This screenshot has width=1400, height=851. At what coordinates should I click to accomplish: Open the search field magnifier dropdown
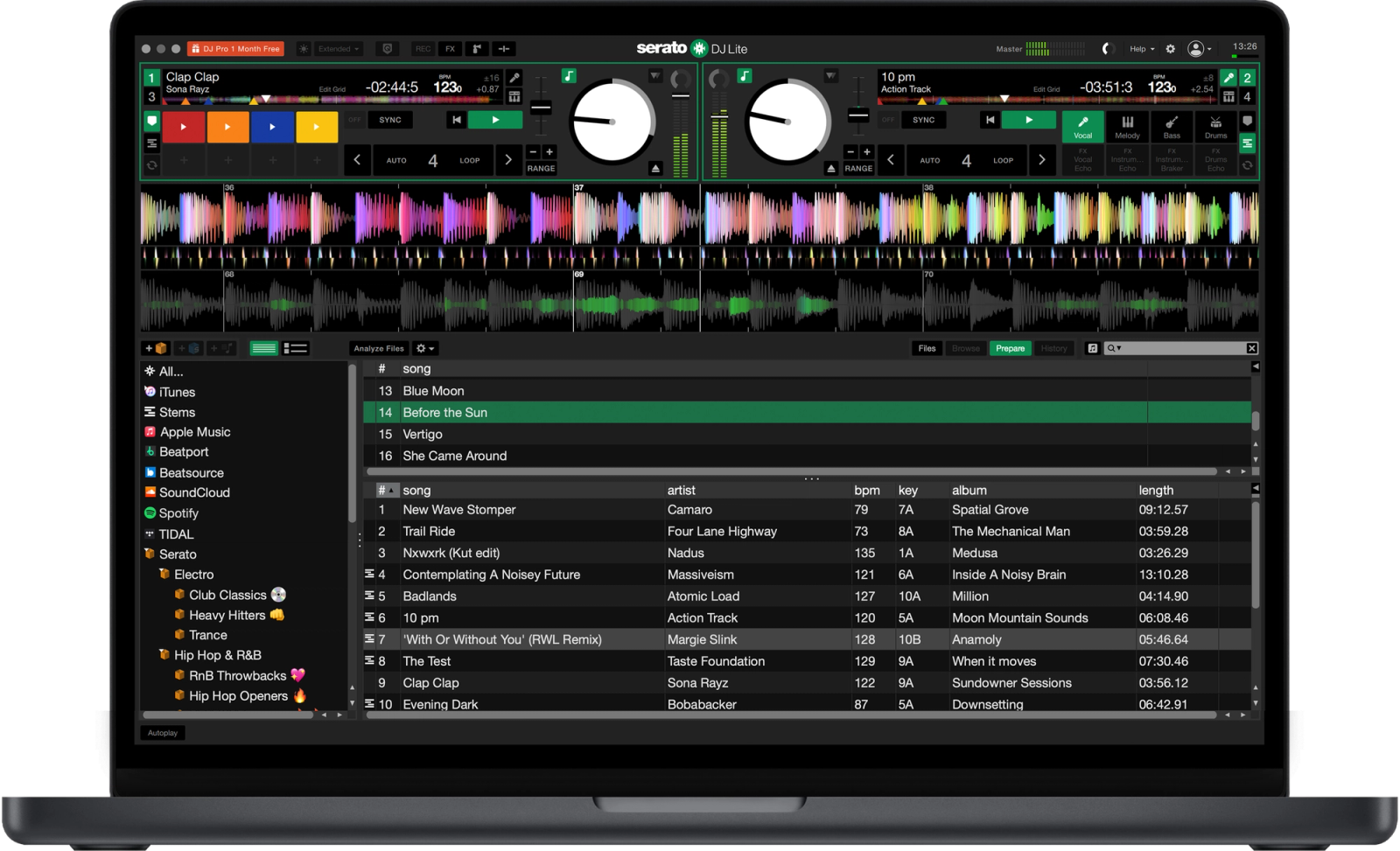(x=1114, y=348)
